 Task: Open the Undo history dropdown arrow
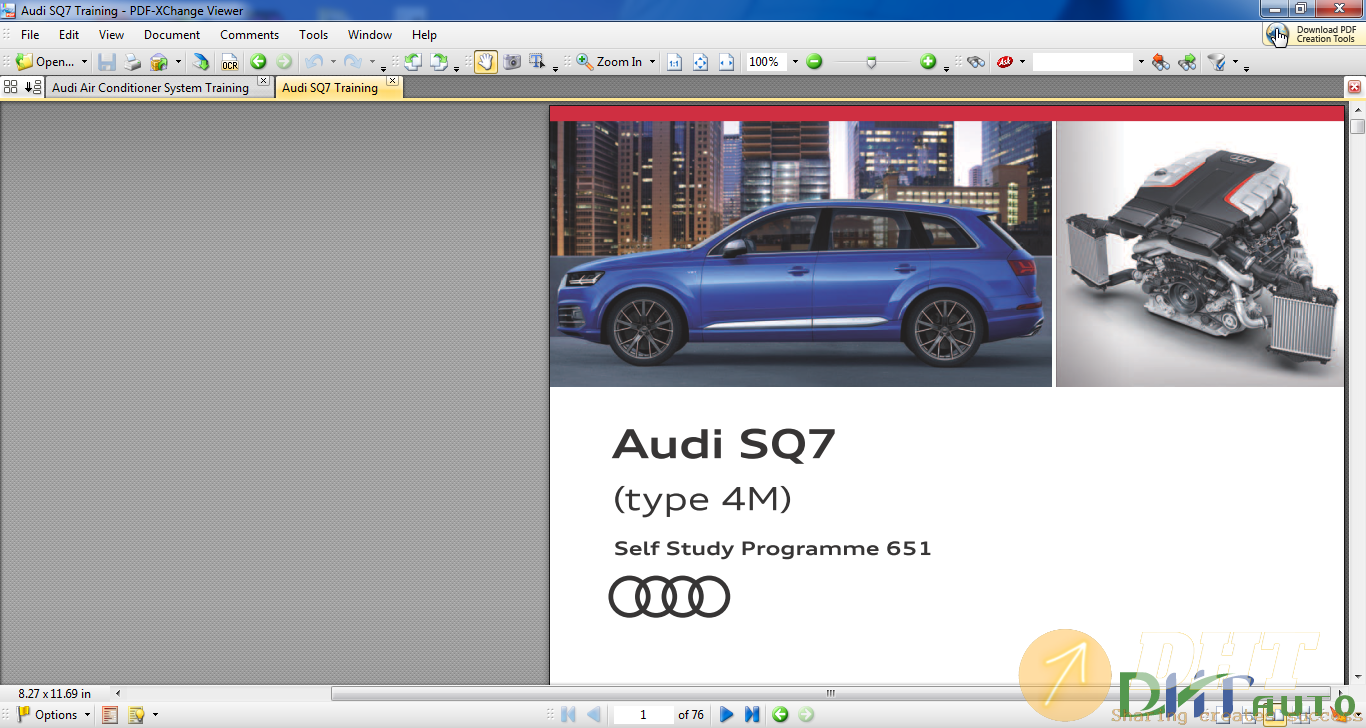333,62
